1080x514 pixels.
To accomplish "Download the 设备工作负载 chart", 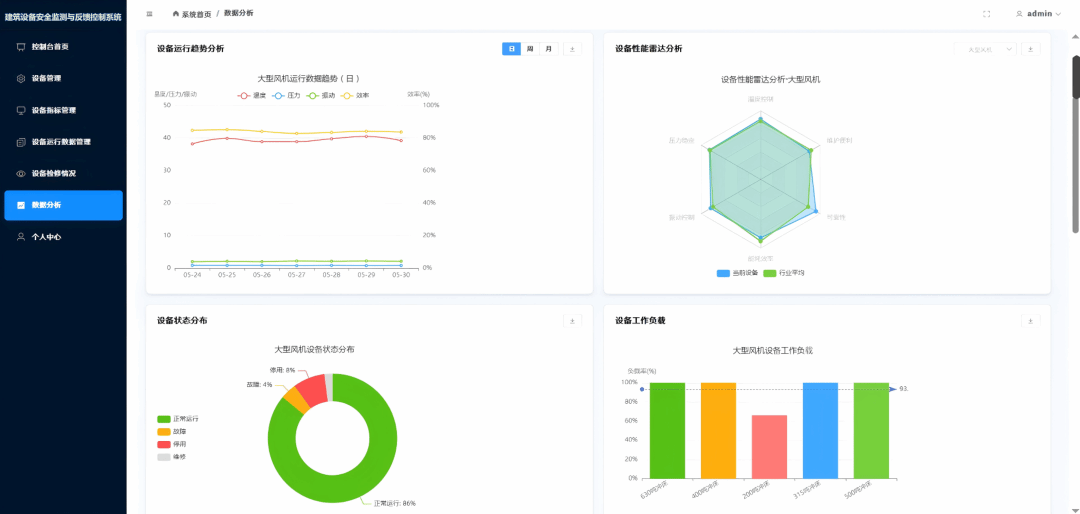I will point(1031,321).
